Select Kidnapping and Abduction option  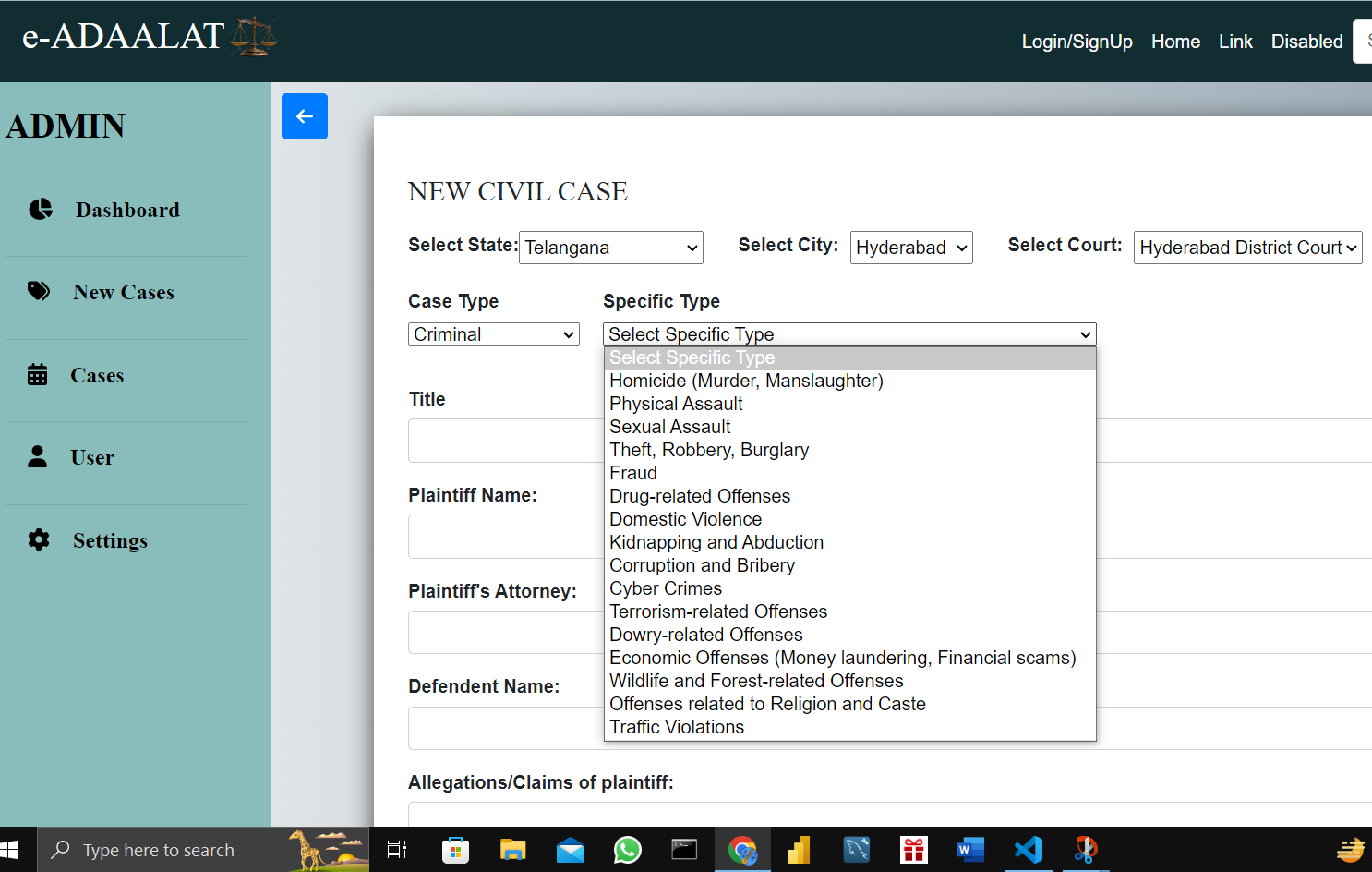850,542
